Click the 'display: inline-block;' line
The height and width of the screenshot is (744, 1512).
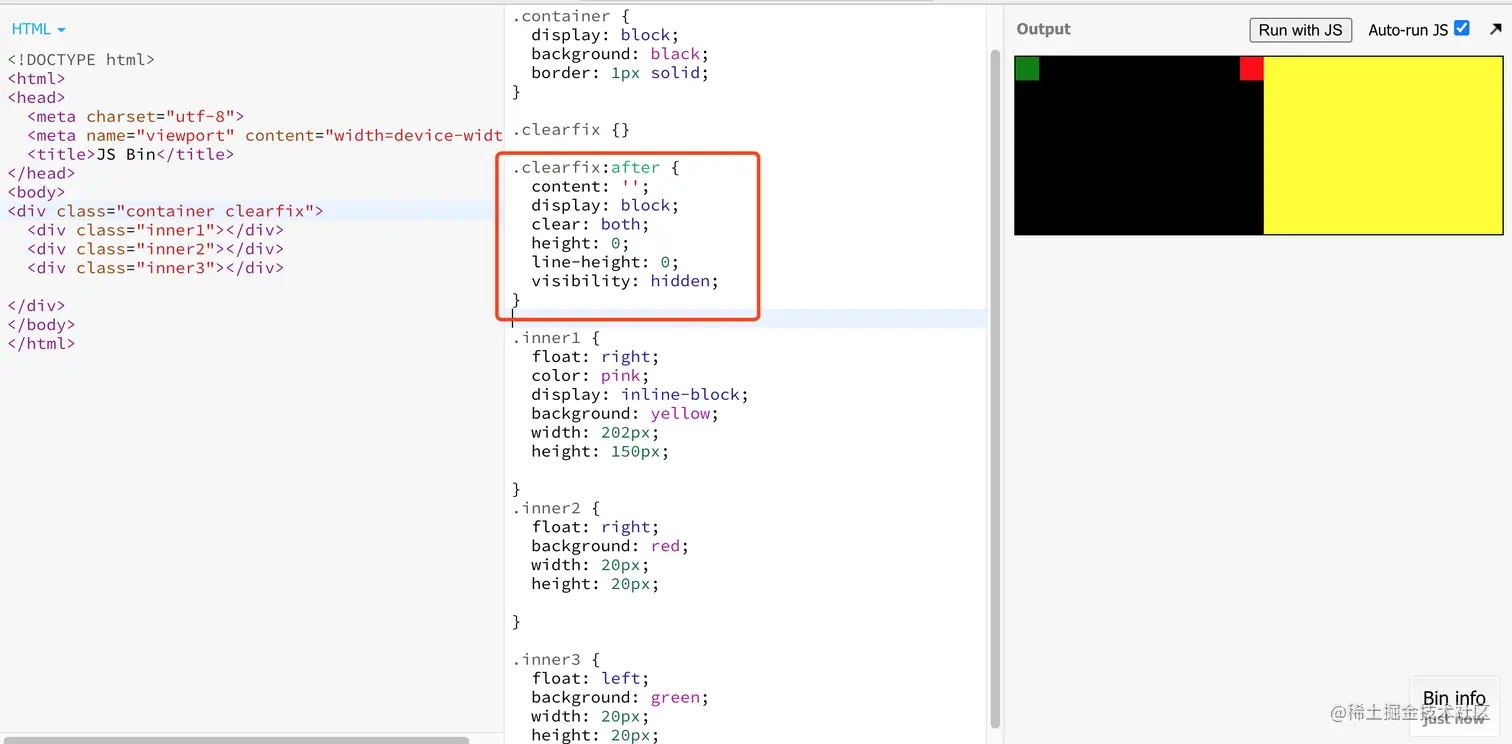coord(640,396)
